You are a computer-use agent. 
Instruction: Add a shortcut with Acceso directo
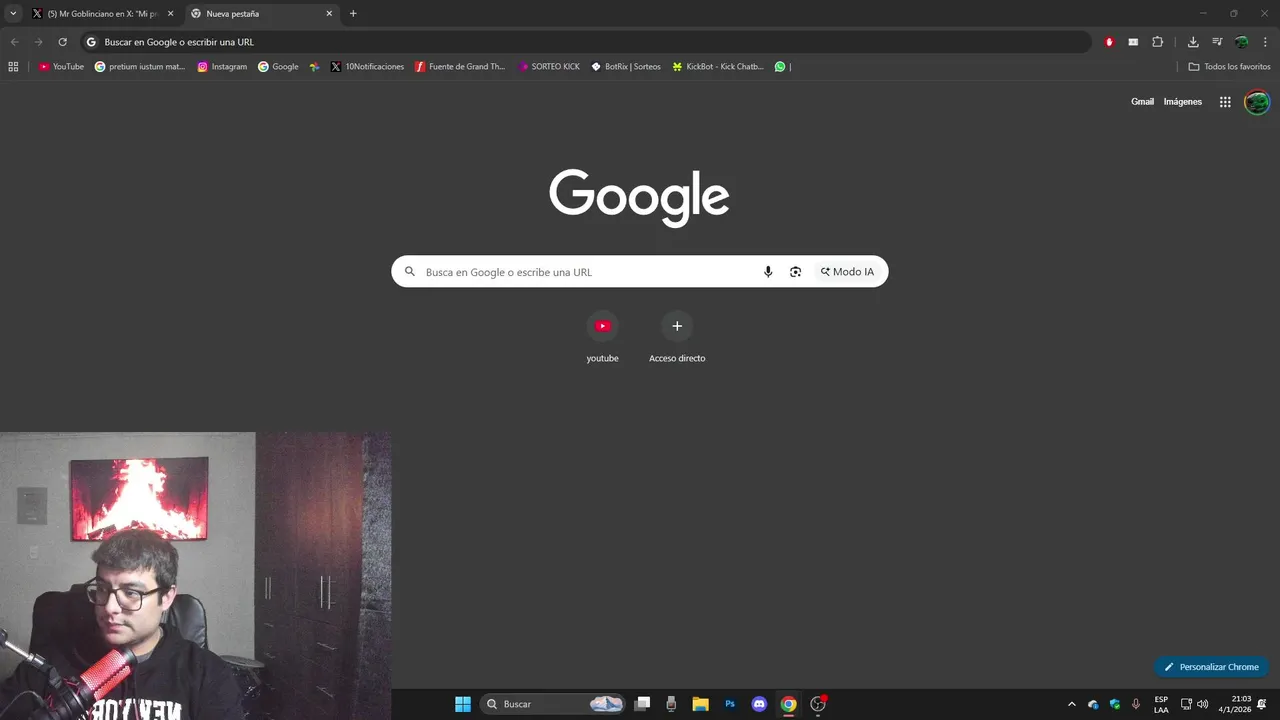(x=677, y=337)
